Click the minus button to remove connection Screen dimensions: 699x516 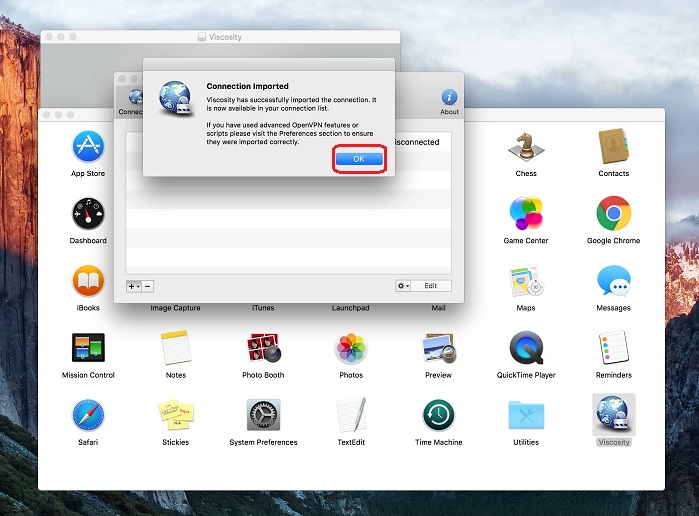point(148,286)
